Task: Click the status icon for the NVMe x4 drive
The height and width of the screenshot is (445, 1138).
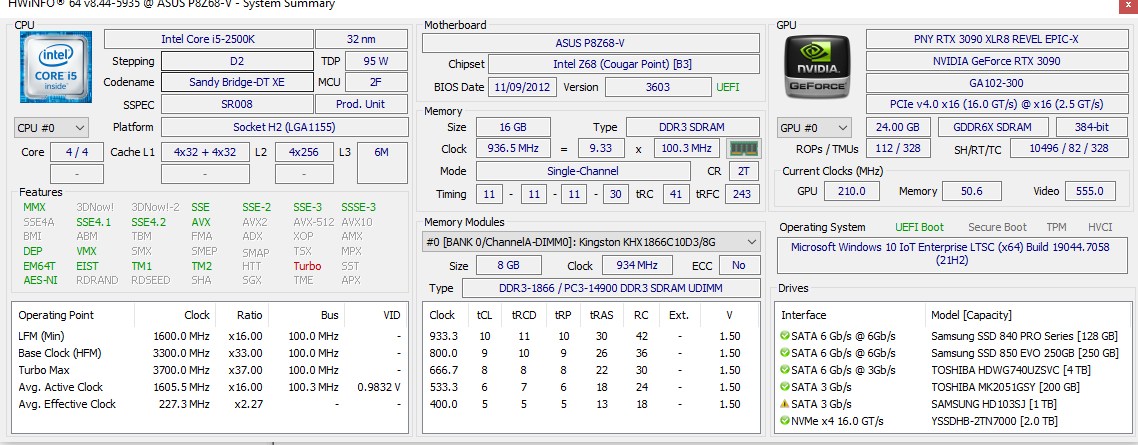Action: click(x=785, y=421)
